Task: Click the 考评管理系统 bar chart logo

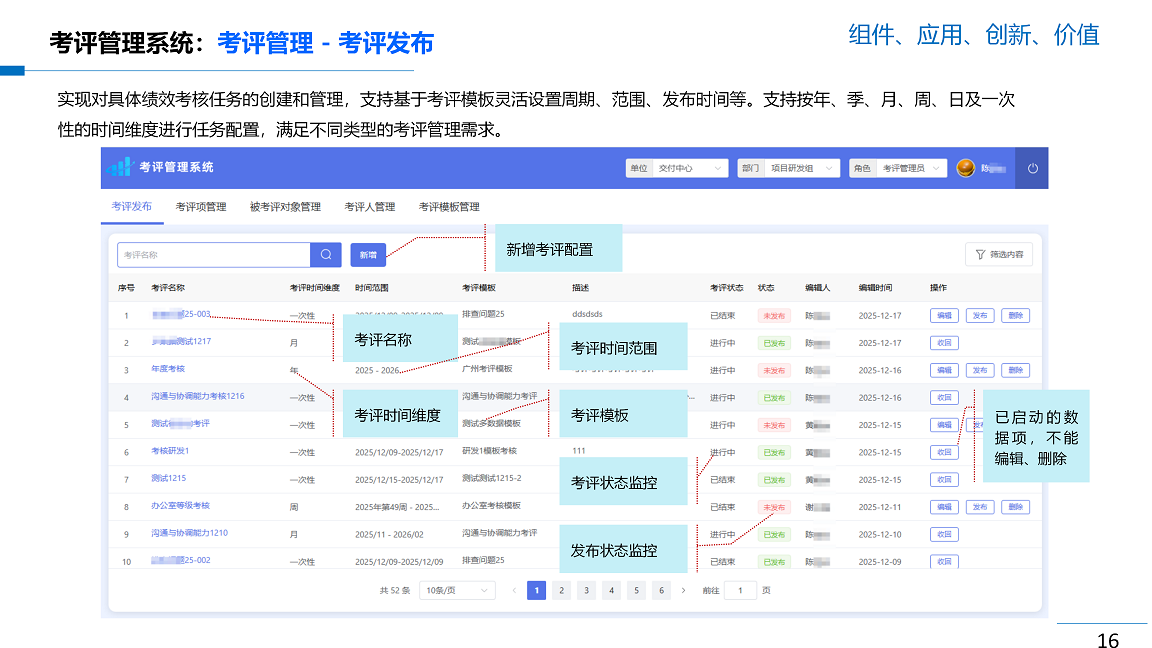Action: point(120,167)
